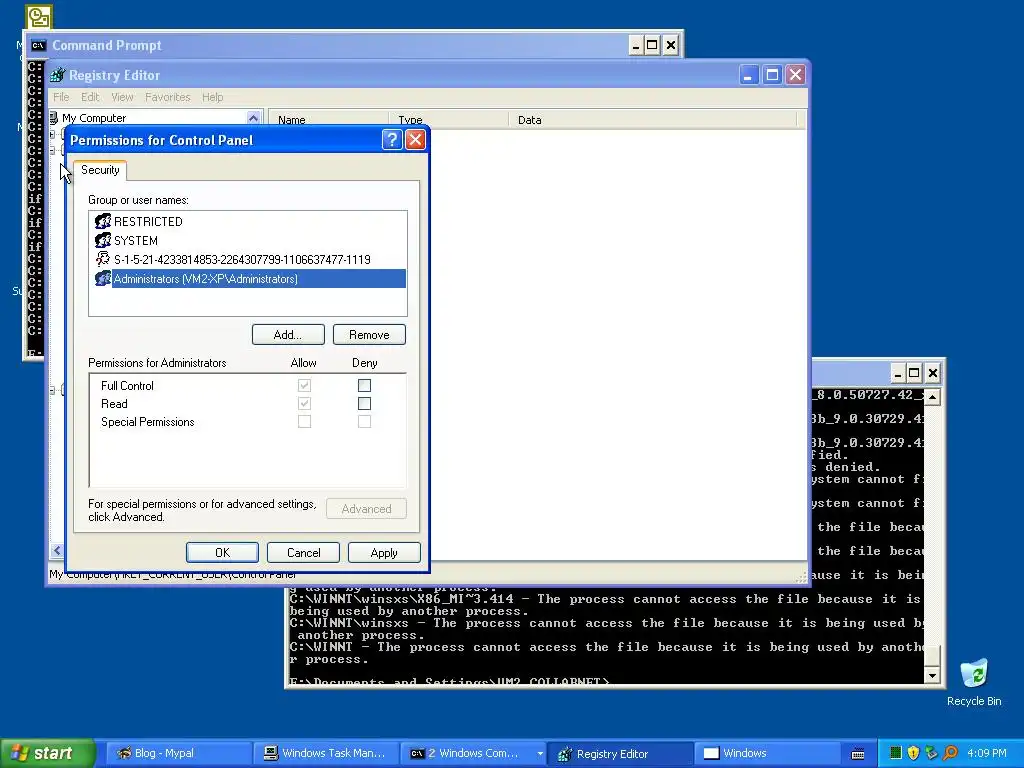
Task: Confirm permissions with OK
Action: point(222,552)
